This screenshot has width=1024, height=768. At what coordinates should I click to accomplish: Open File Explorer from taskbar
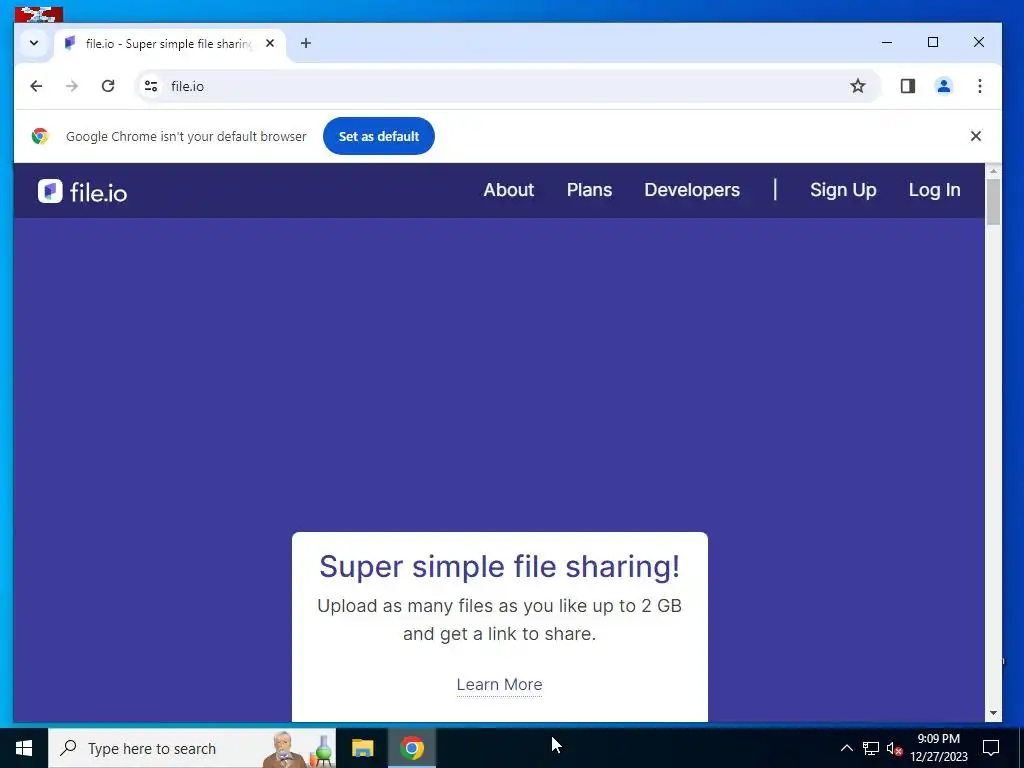(x=362, y=748)
